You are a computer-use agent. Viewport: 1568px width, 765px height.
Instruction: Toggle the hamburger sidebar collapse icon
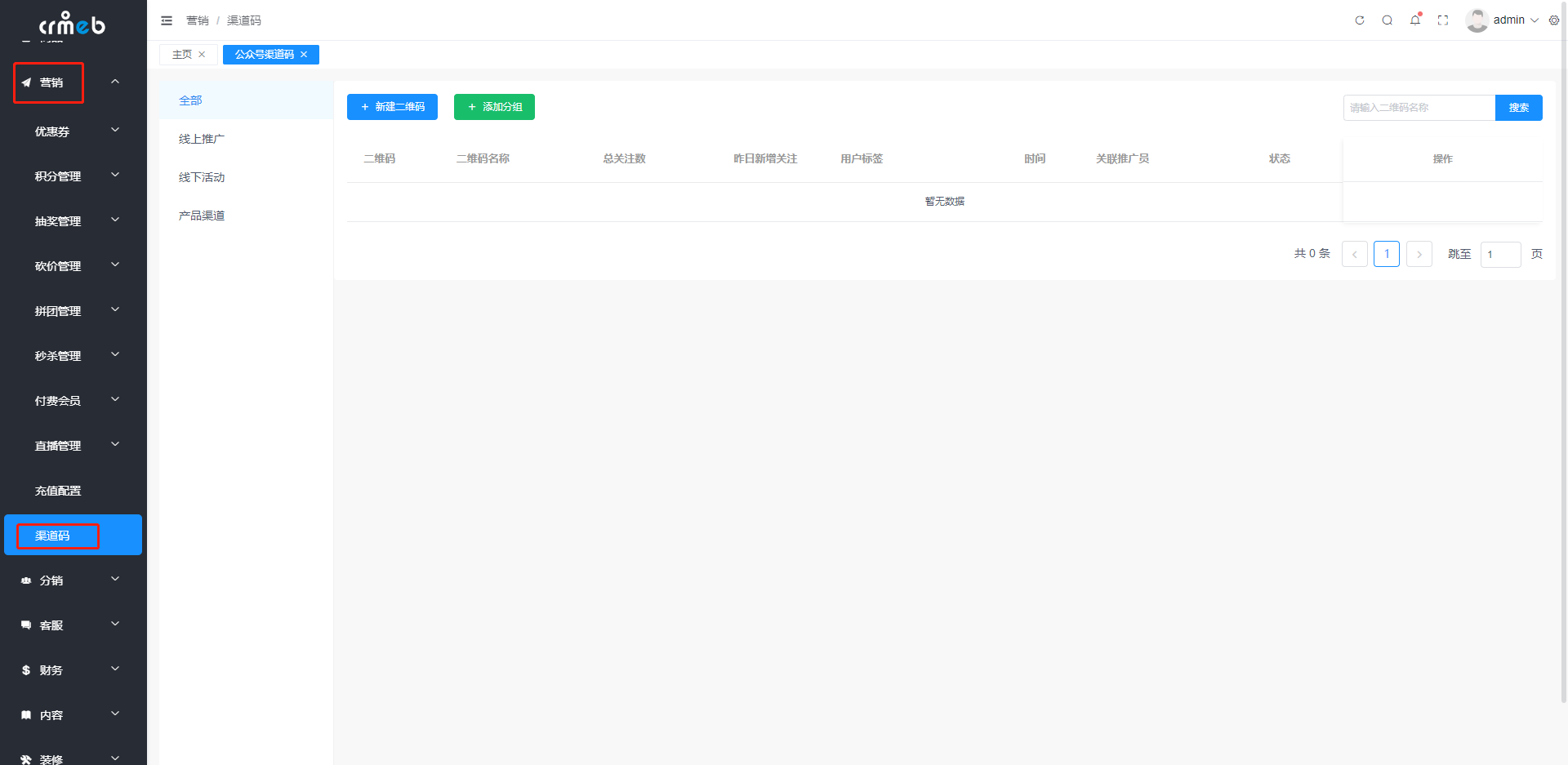click(x=167, y=20)
